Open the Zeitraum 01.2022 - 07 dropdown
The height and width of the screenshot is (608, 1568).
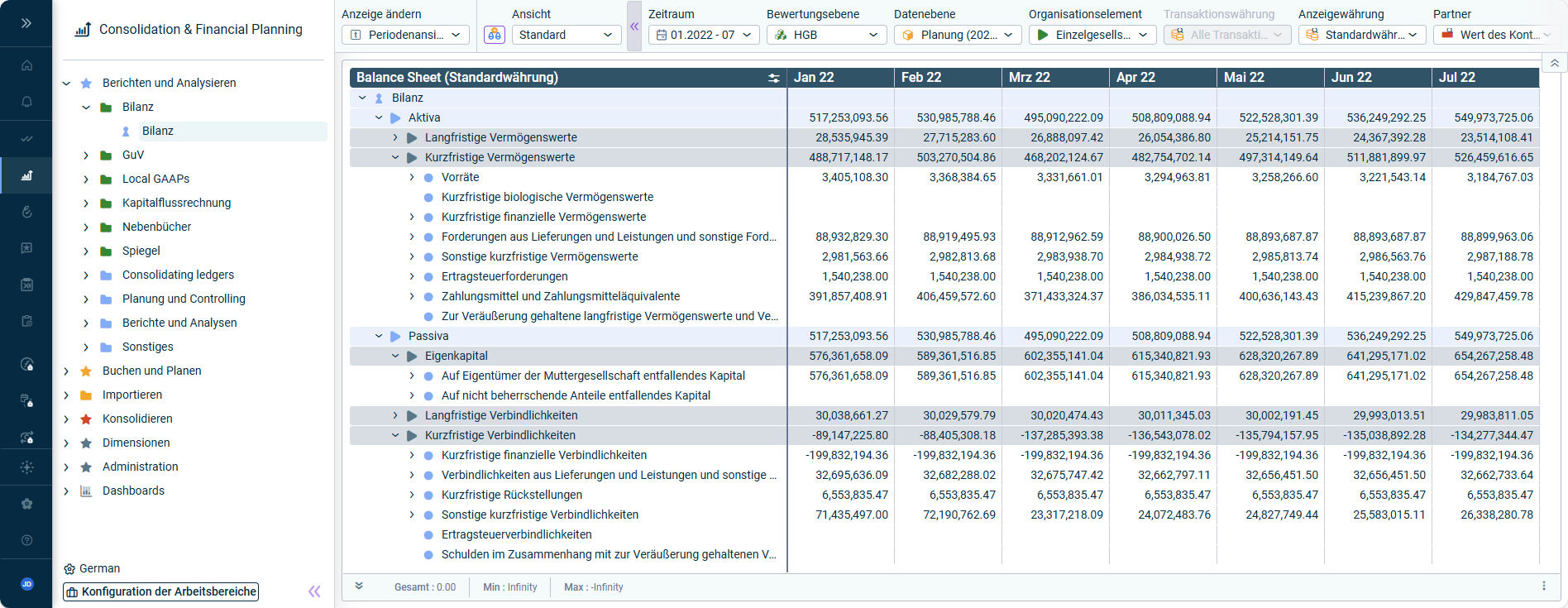704,35
